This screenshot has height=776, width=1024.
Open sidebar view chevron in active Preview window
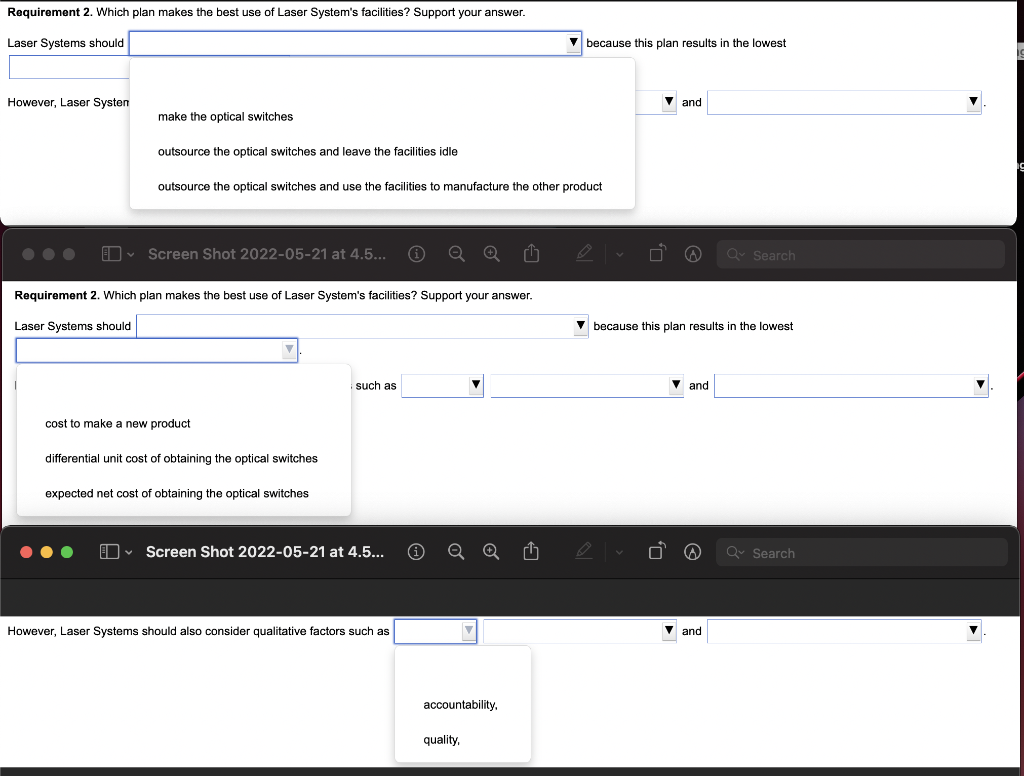point(129,553)
